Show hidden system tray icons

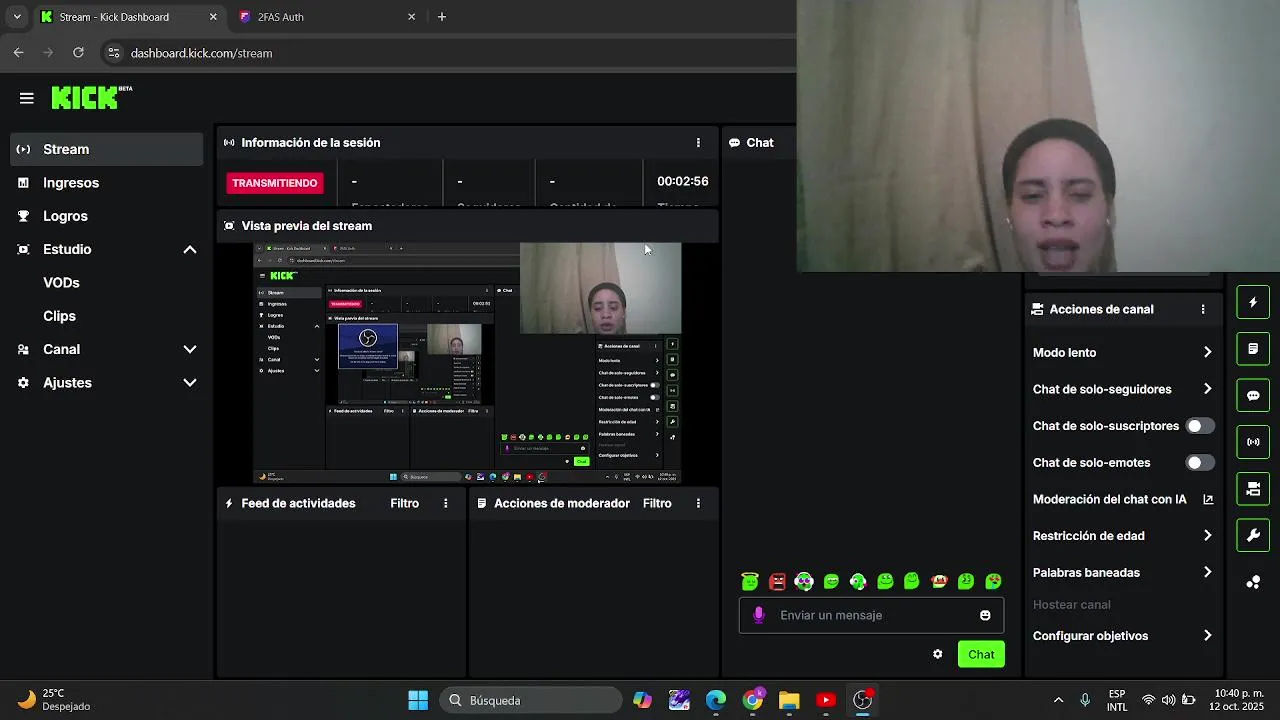[1058, 700]
